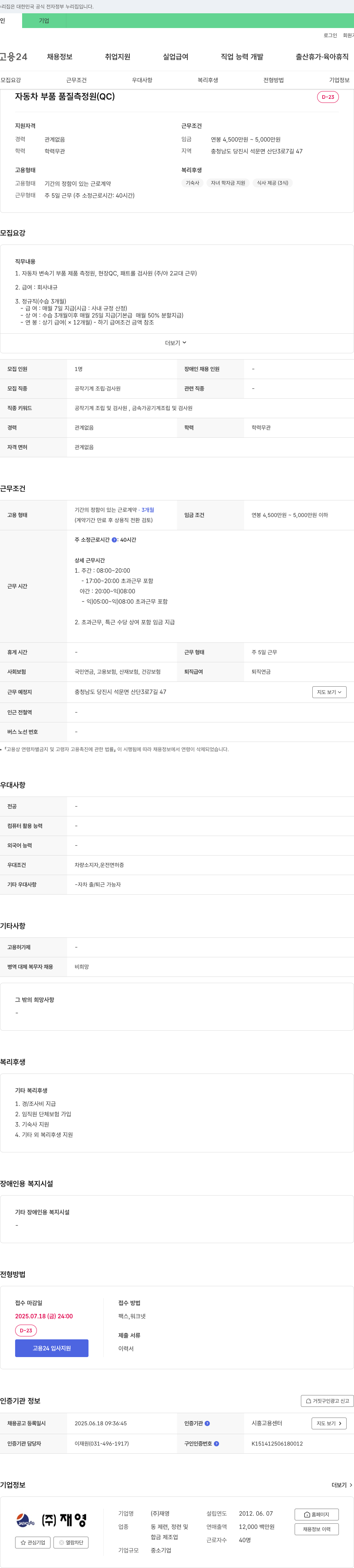The width and height of the screenshot is (354, 1568).
Task: Click the deadline text 2025.07.18 (금) 24:00
Action: [x=44, y=1316]
